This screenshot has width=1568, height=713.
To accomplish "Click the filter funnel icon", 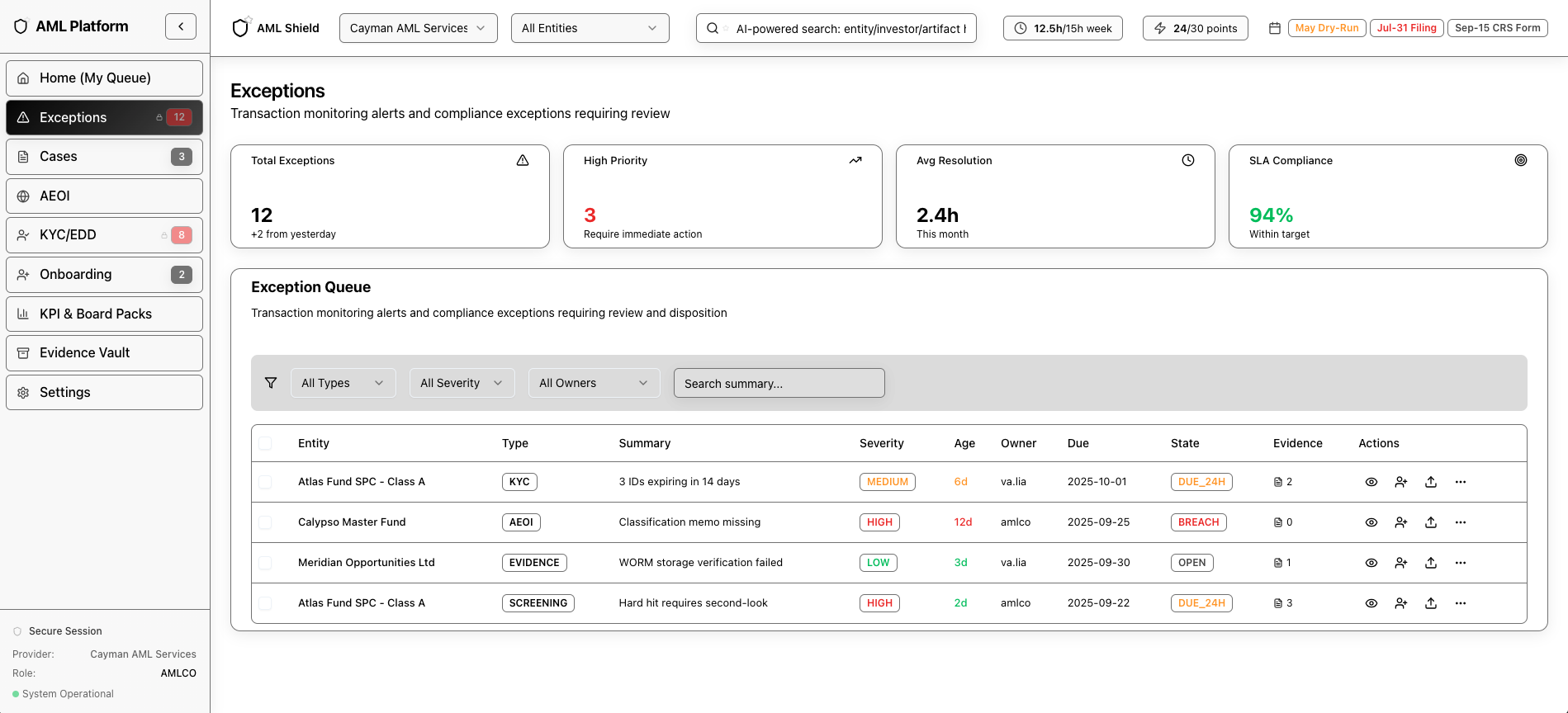I will click(271, 383).
